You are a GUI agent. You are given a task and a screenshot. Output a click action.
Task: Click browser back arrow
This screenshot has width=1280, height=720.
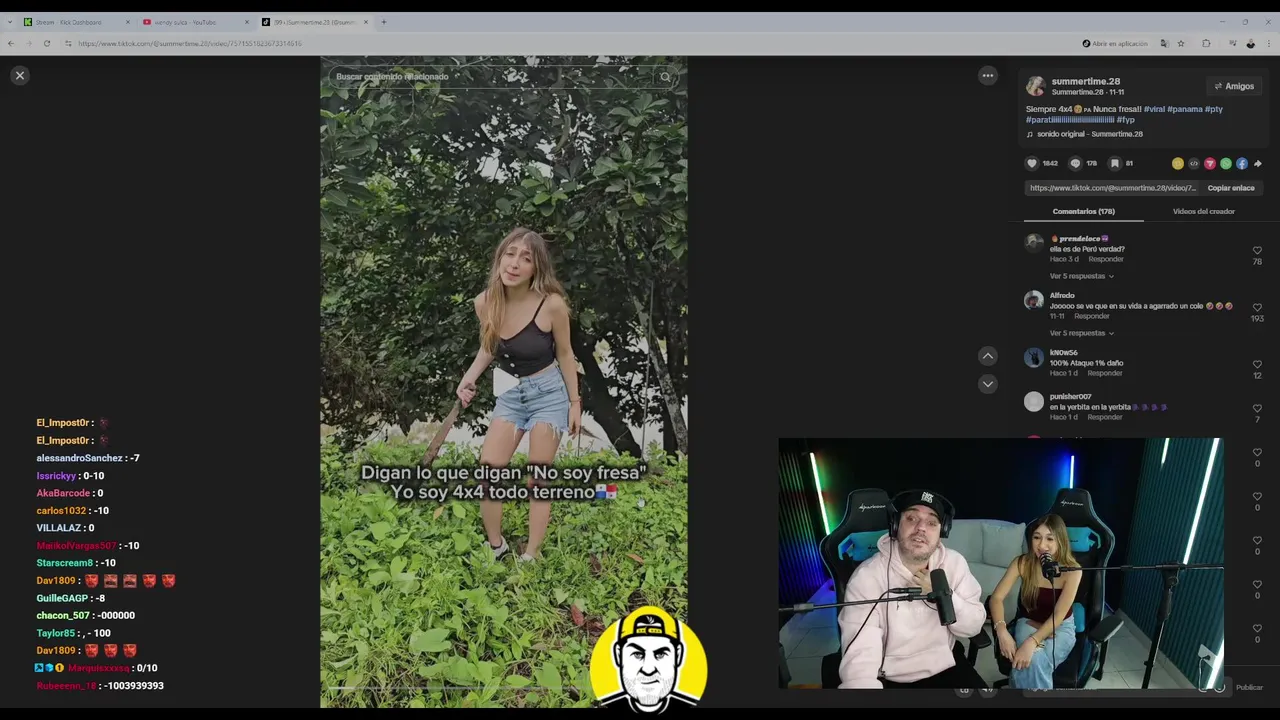click(11, 43)
